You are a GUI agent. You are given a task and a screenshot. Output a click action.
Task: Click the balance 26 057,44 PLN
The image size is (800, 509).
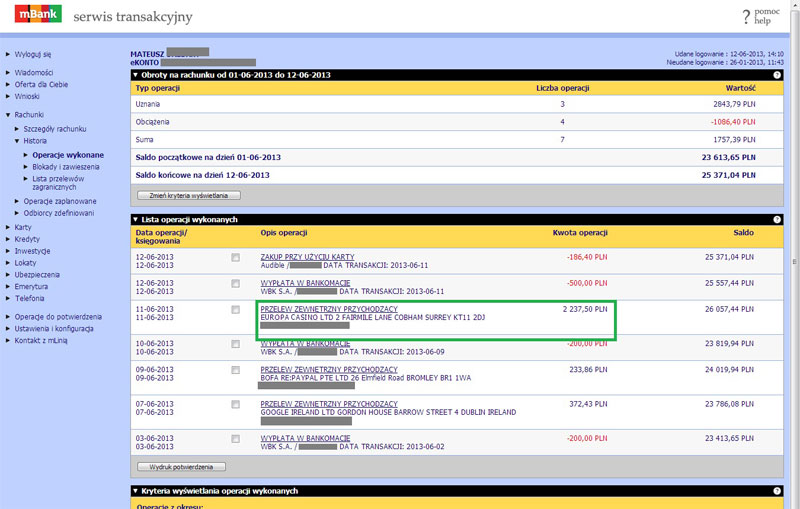point(729,309)
